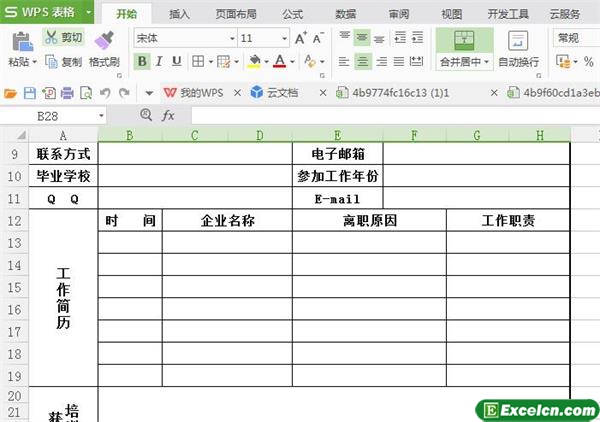Align text to top
Image resolution: width=600 pixels, height=422 pixels.
[x=344, y=37]
